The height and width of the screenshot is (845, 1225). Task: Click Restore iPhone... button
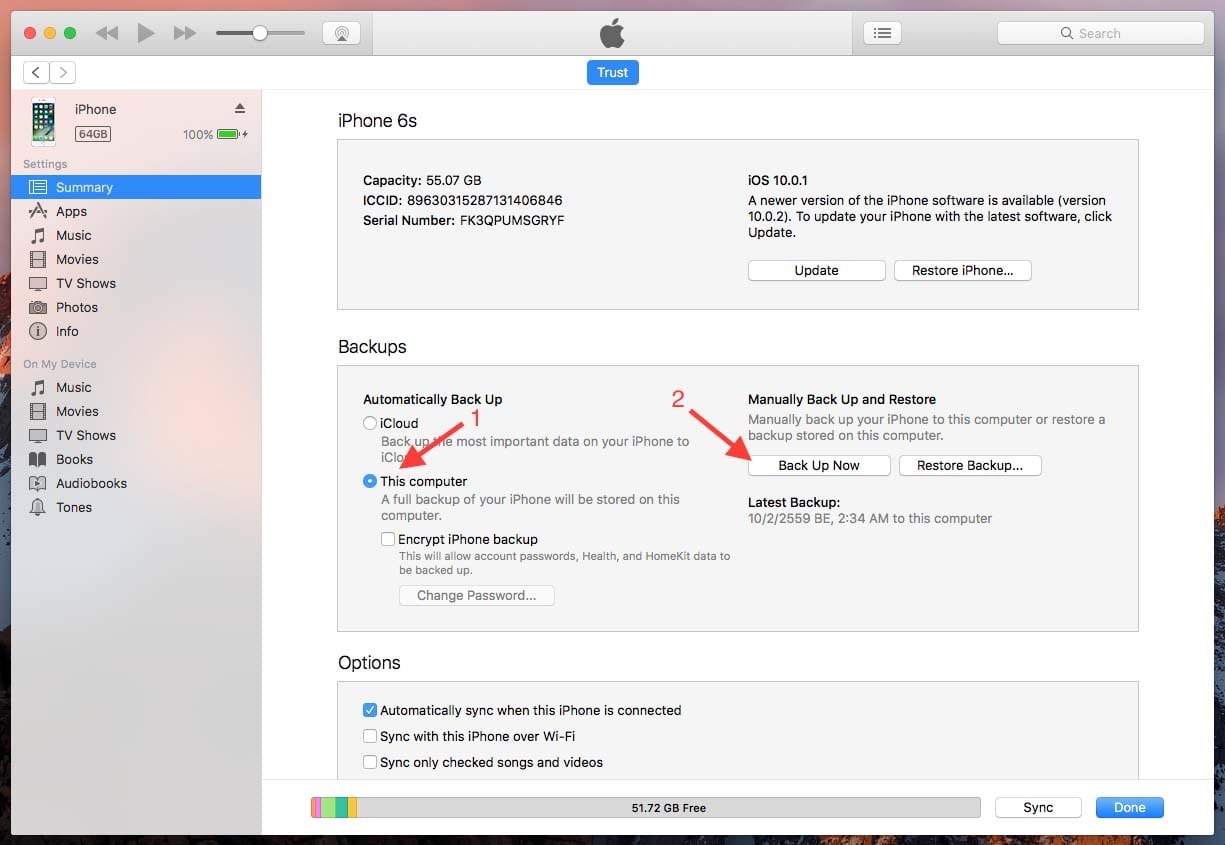click(963, 270)
